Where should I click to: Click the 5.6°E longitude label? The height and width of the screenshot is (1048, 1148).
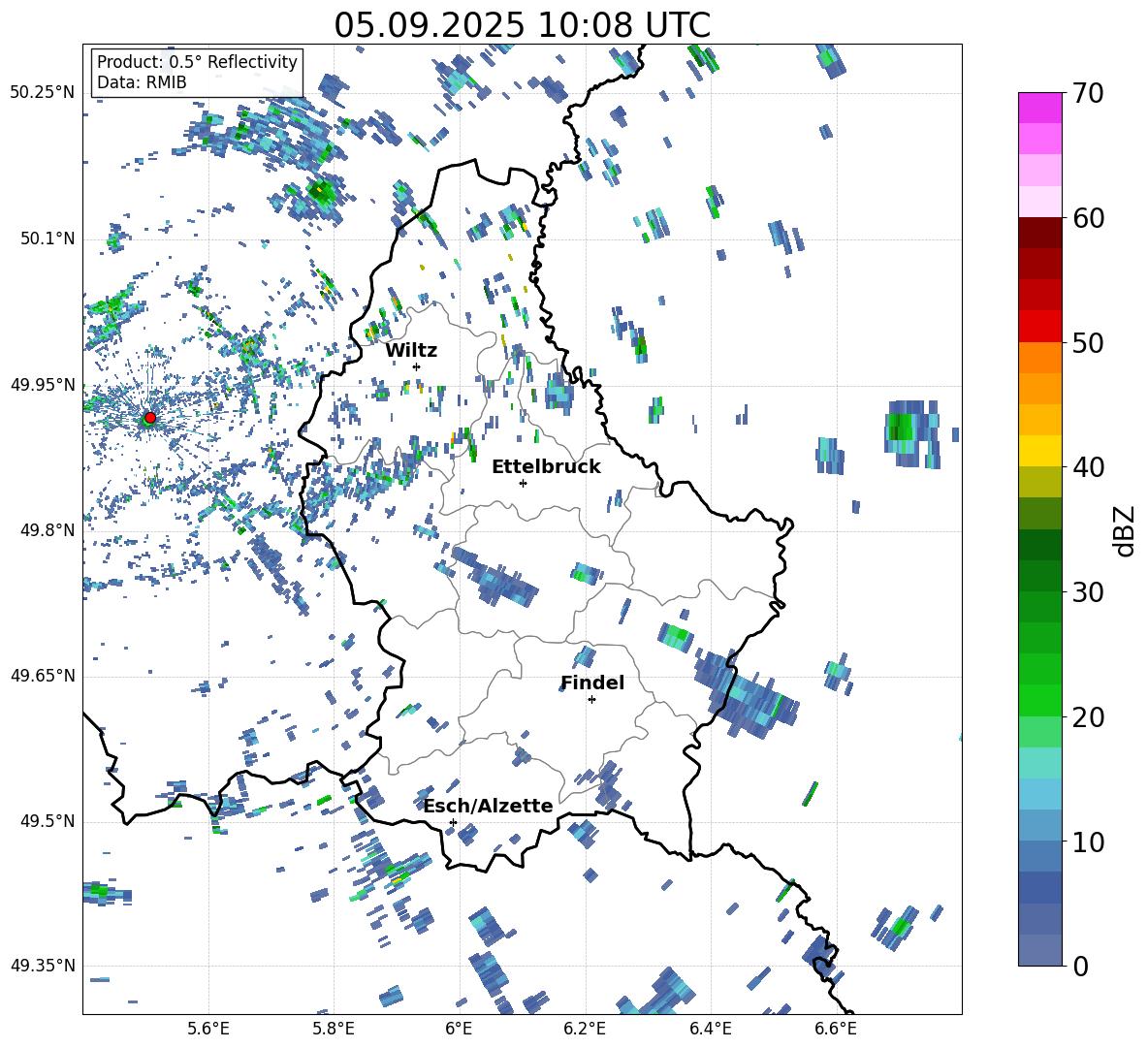208,1029
